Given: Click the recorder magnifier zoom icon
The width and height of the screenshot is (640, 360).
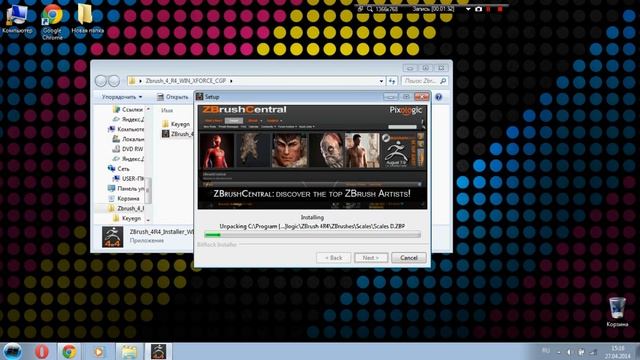Looking at the screenshot, I should (x=370, y=9).
